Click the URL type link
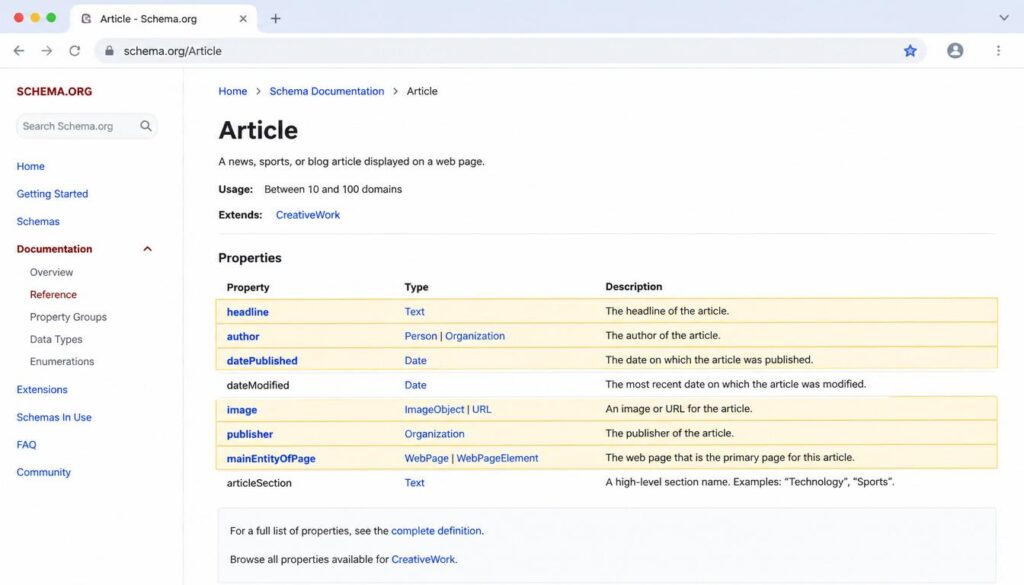 click(481, 409)
